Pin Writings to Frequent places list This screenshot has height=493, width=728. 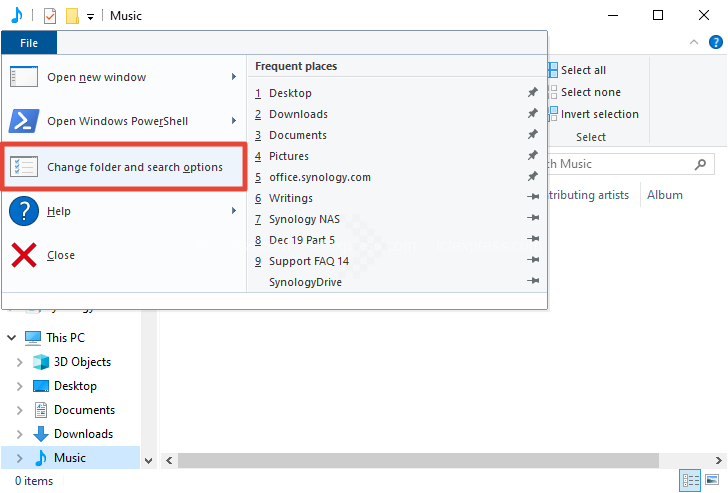pos(533,198)
